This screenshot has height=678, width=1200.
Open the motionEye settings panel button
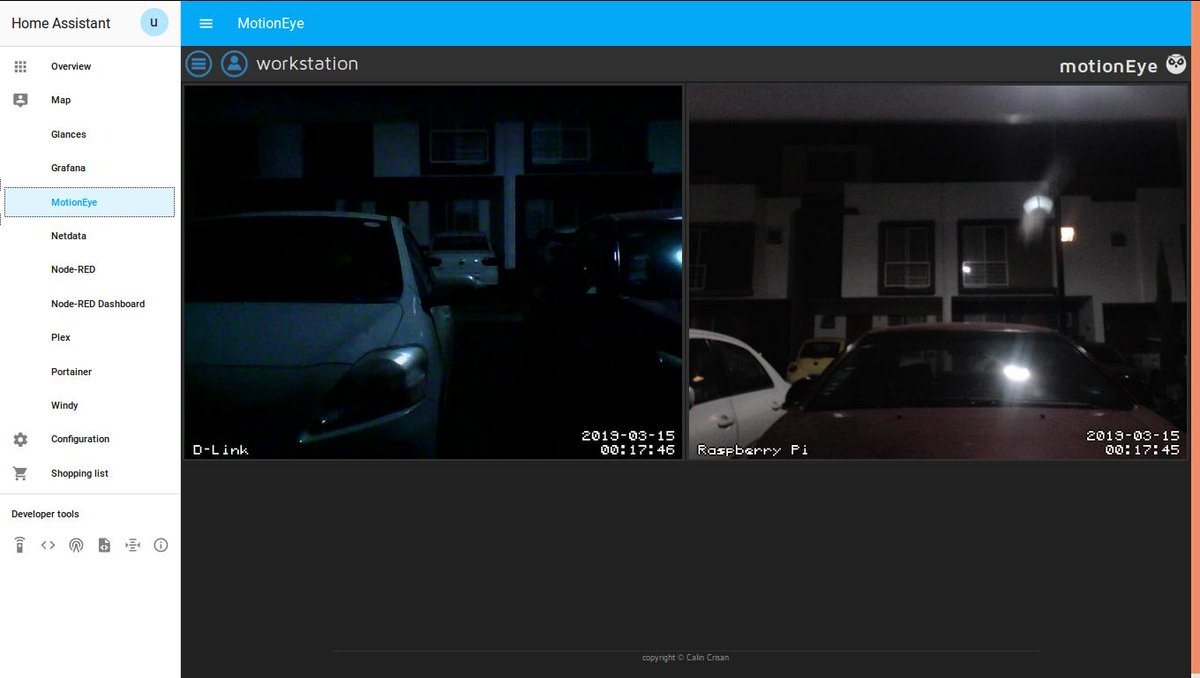(x=199, y=64)
